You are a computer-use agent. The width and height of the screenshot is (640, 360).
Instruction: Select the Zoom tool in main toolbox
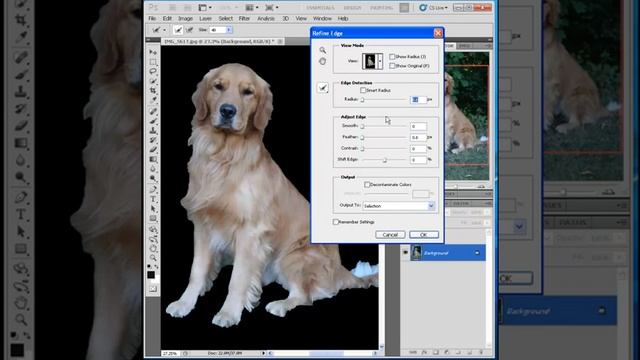pyautogui.click(x=153, y=258)
